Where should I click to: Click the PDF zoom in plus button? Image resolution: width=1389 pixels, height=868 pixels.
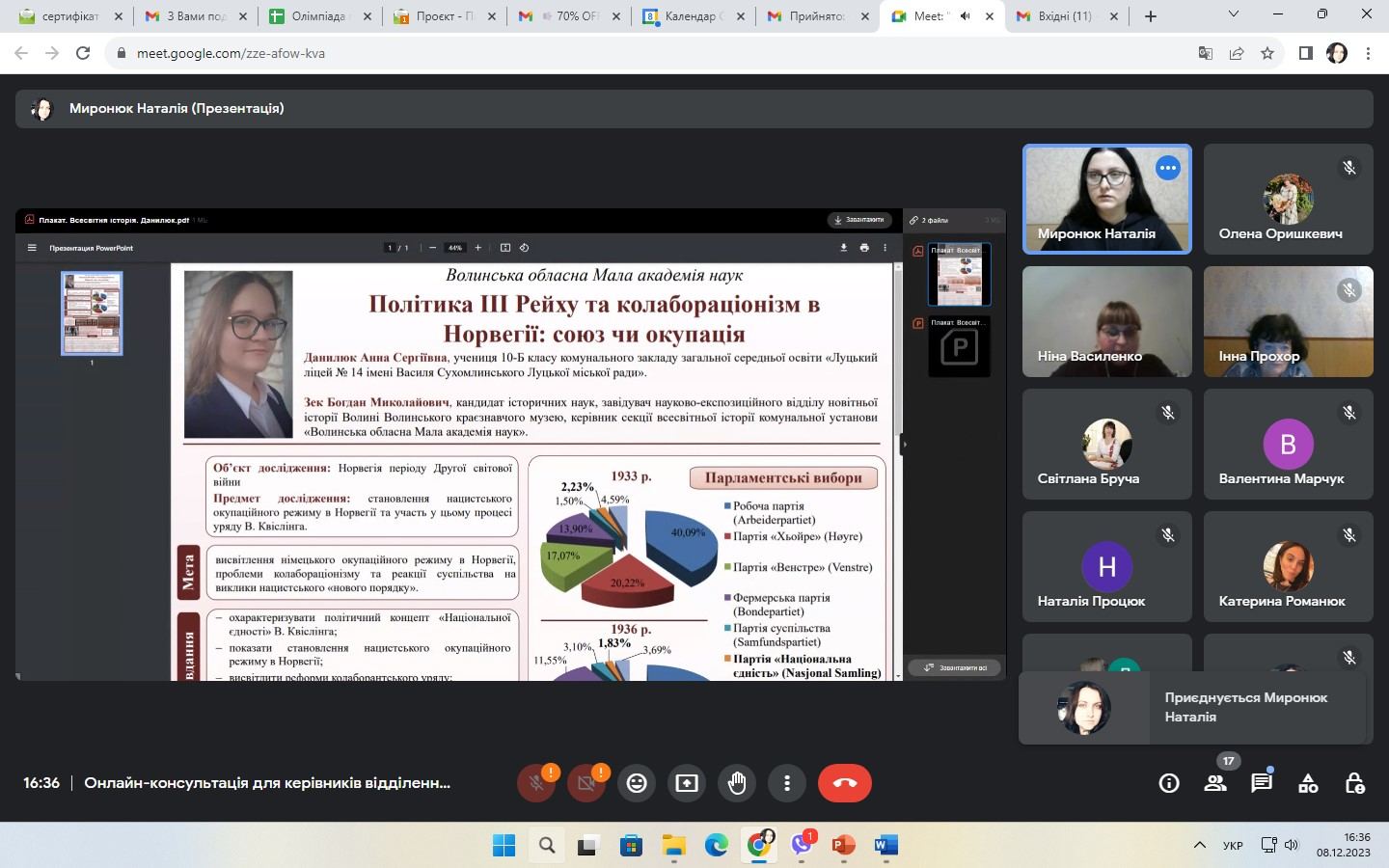click(x=477, y=248)
